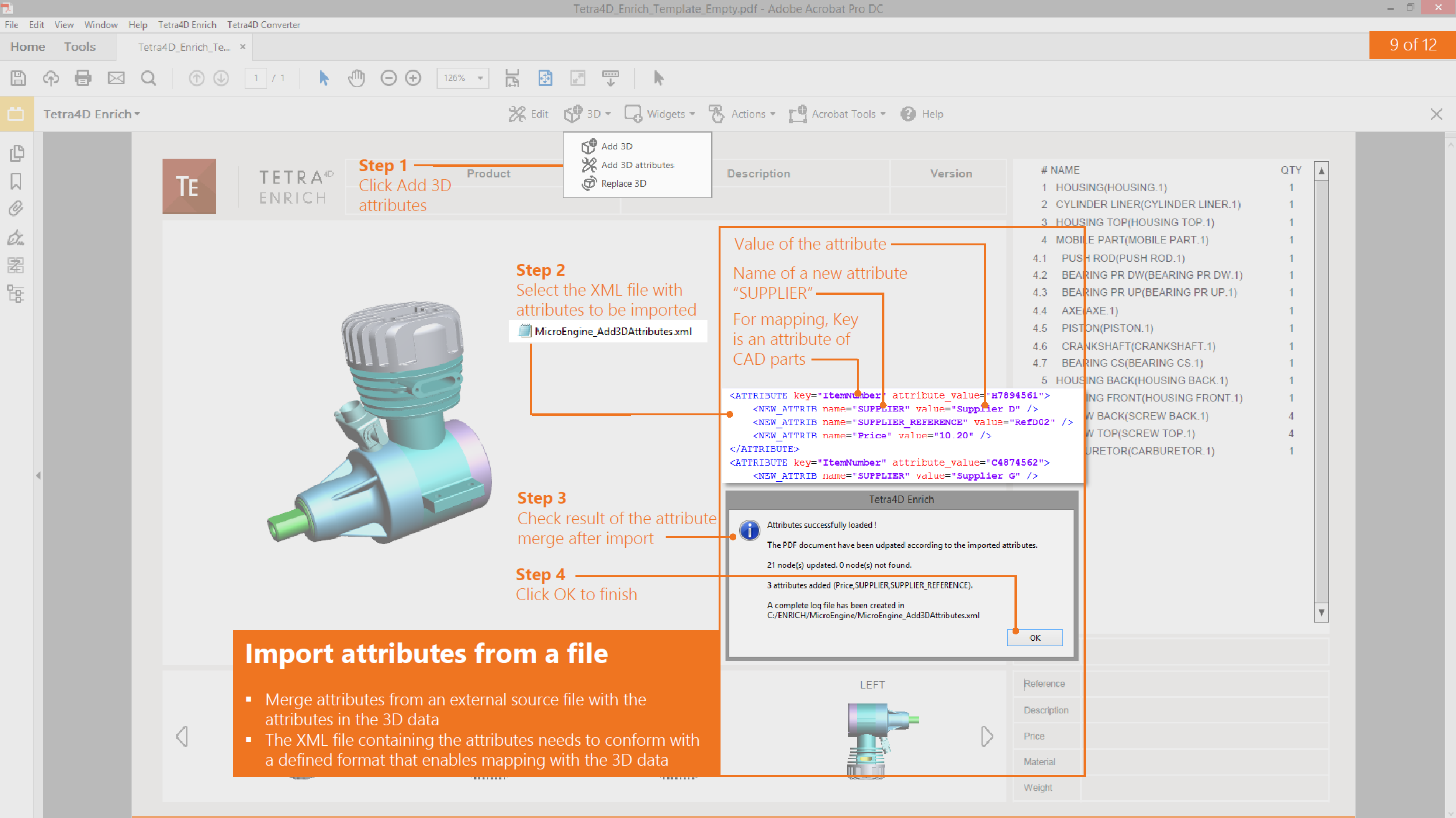Switch to the Home tab
Viewport: 1456px width, 818px height.
click(27, 47)
